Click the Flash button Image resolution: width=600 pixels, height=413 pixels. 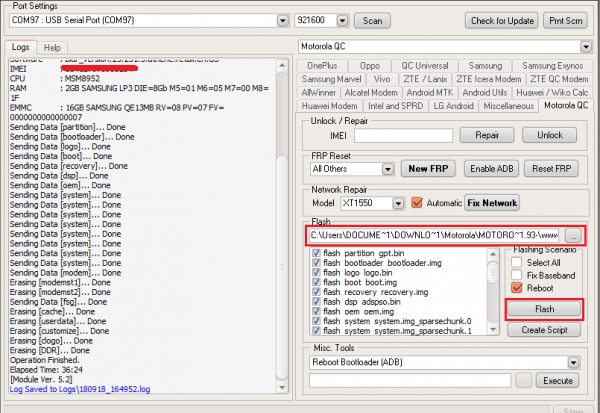tap(544, 309)
